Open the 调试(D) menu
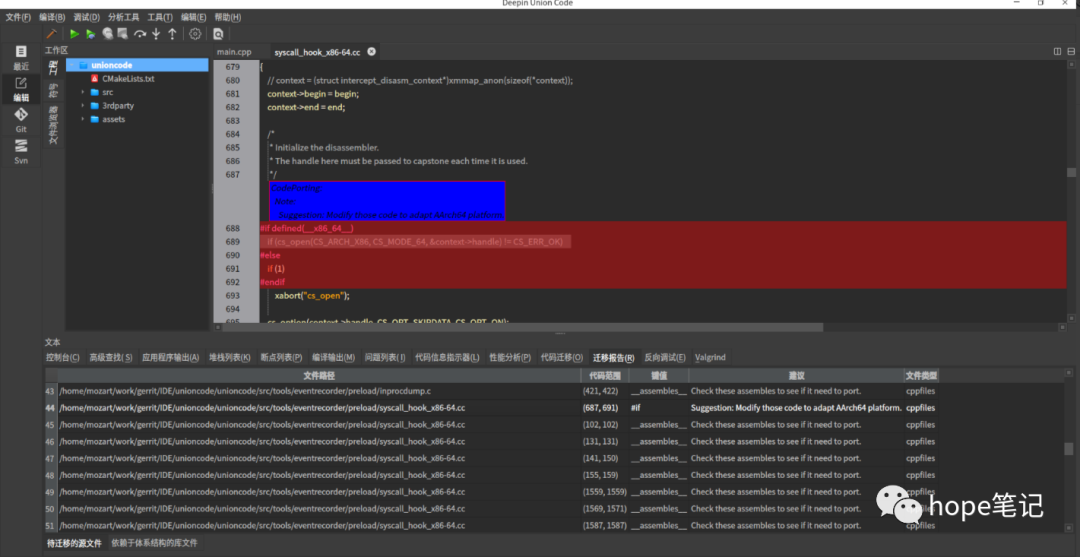Image resolution: width=1080 pixels, height=557 pixels. 87,17
